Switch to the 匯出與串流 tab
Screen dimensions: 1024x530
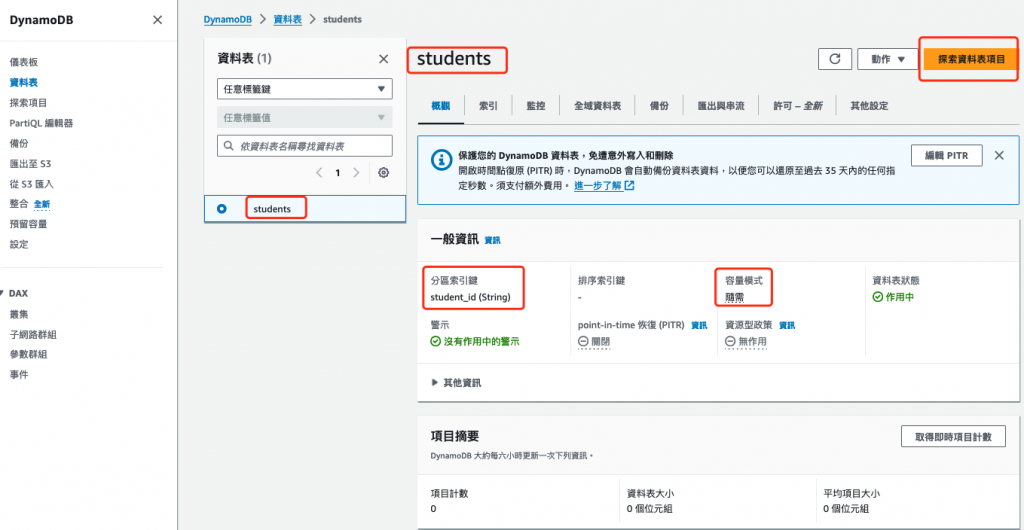click(721, 106)
